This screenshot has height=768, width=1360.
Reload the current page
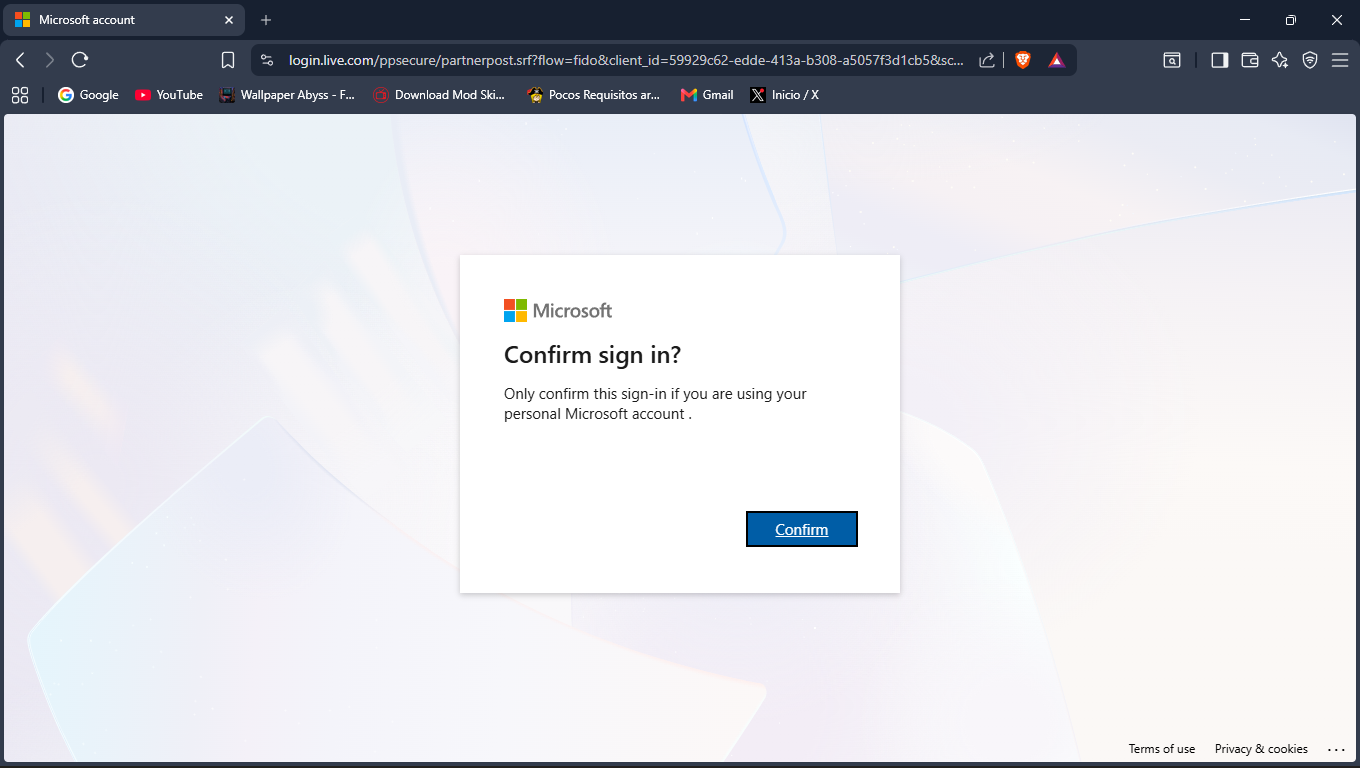coord(80,60)
